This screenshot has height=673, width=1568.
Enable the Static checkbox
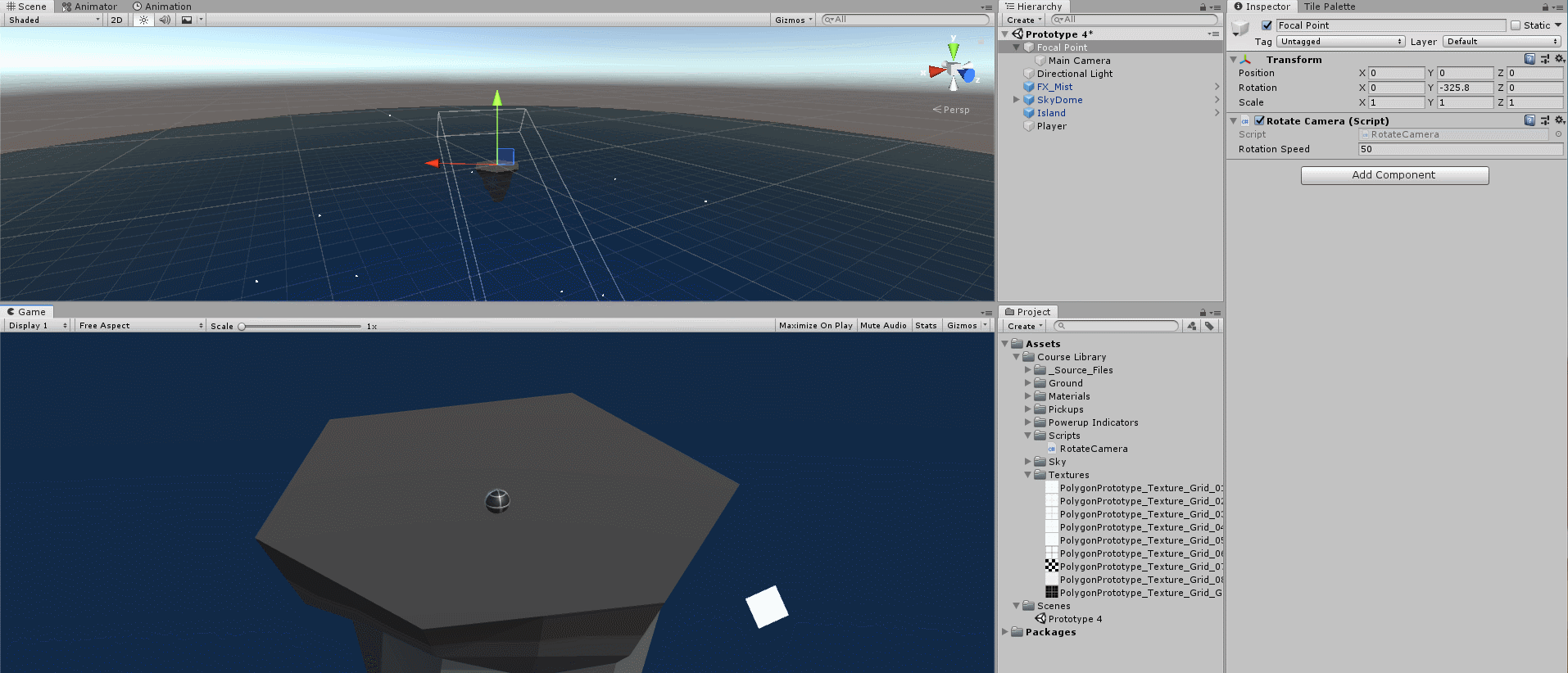pyautogui.click(x=1516, y=25)
